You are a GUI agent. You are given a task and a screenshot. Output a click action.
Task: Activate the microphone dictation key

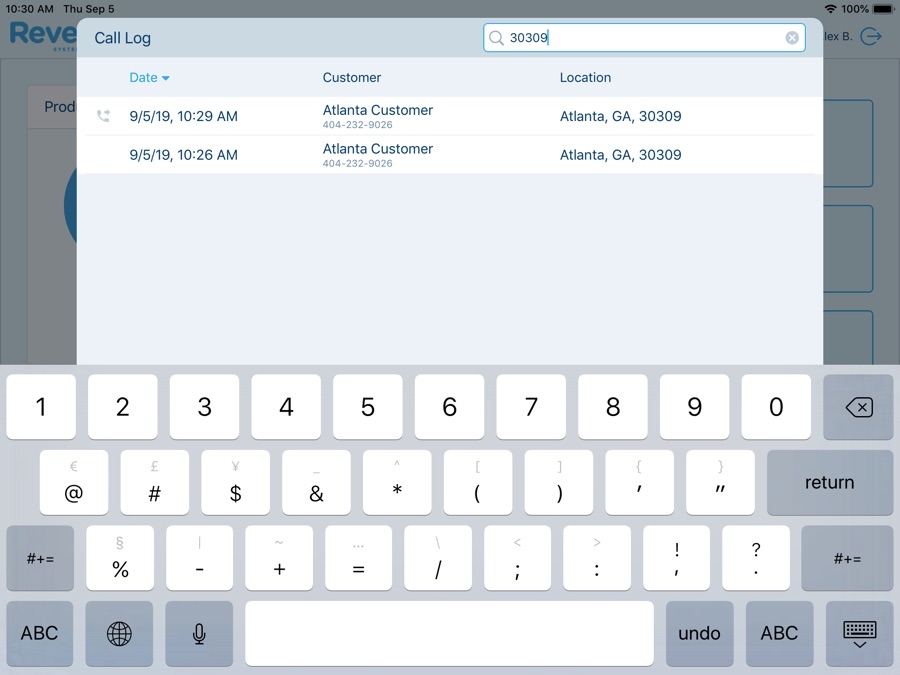[x=199, y=633]
